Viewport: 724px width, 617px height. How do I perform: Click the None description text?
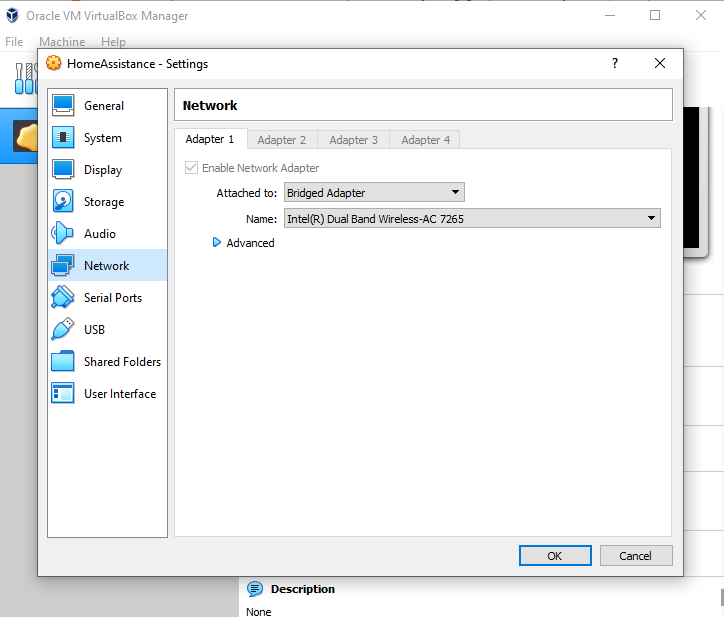coord(259,611)
